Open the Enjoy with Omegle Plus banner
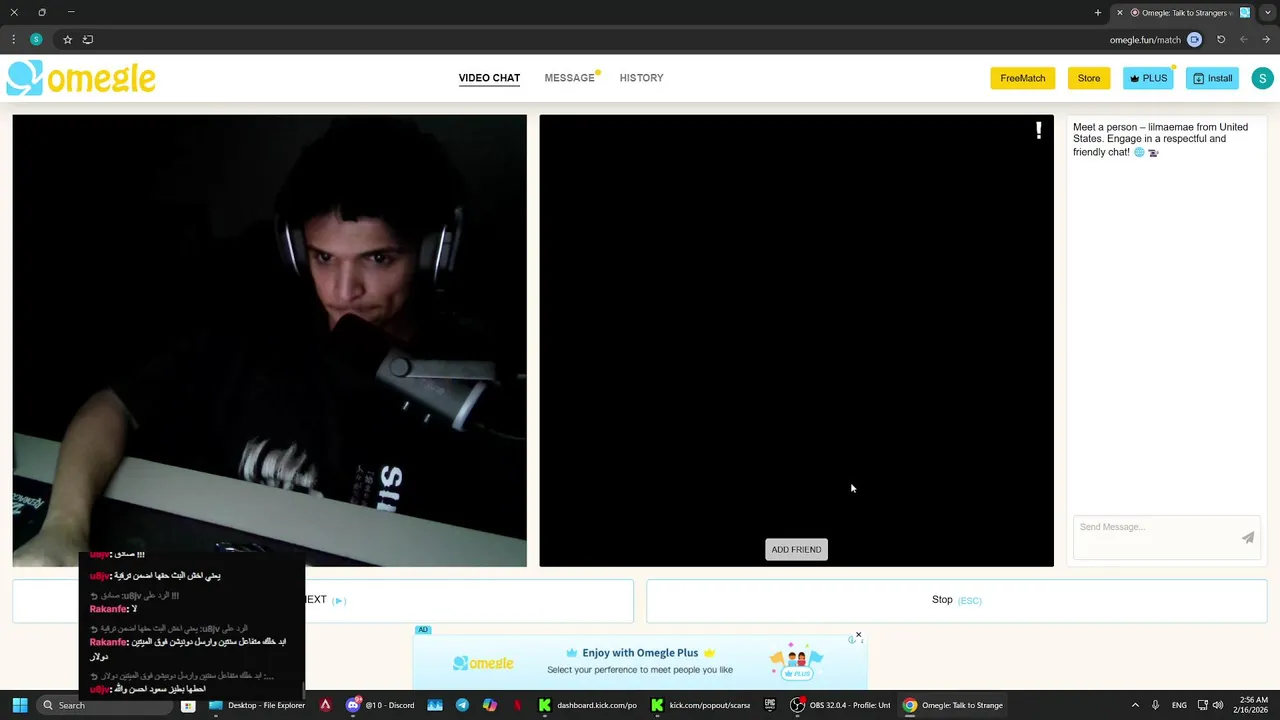Viewport: 1280px width, 720px height. 640,661
